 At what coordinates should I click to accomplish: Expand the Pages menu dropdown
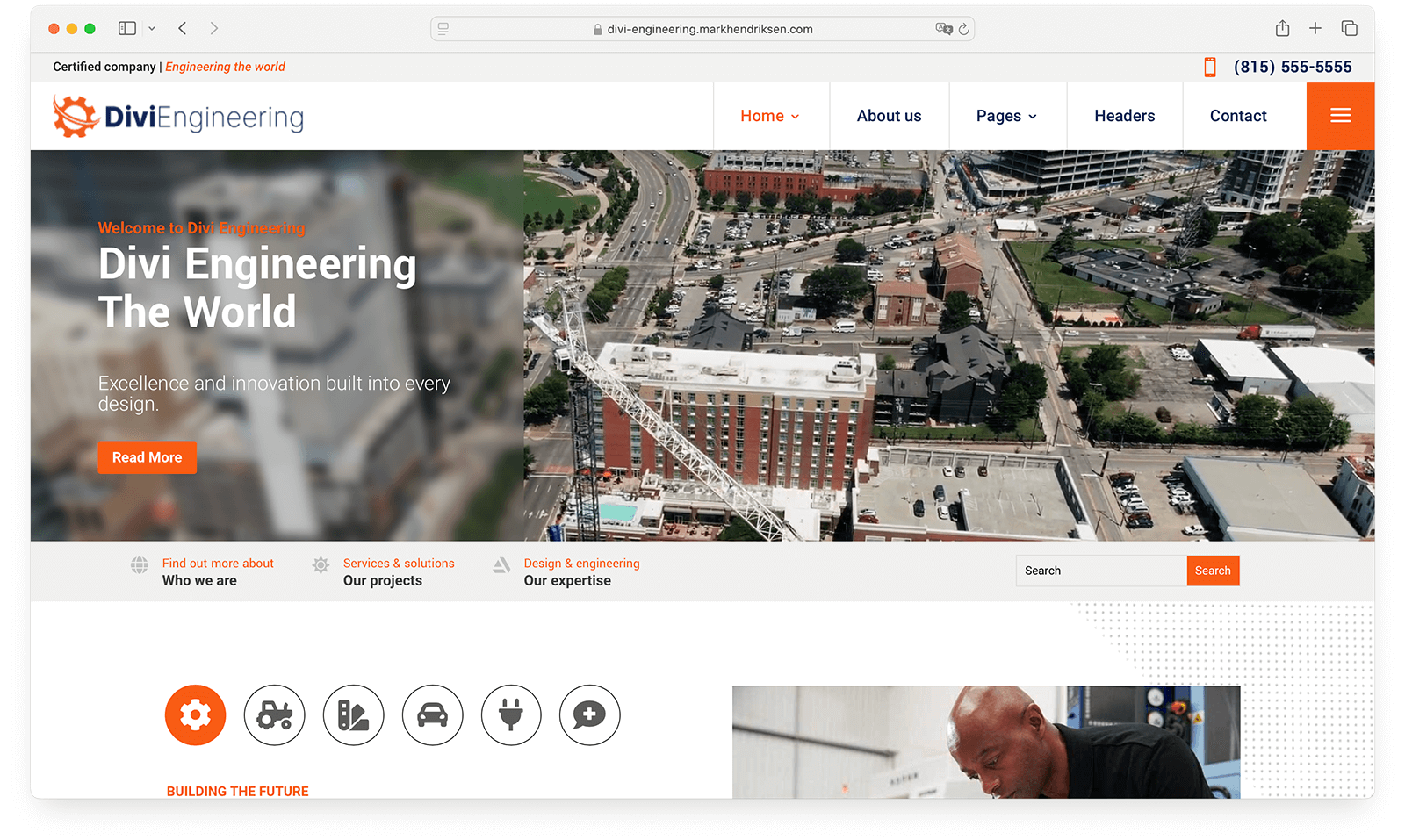tap(1006, 116)
